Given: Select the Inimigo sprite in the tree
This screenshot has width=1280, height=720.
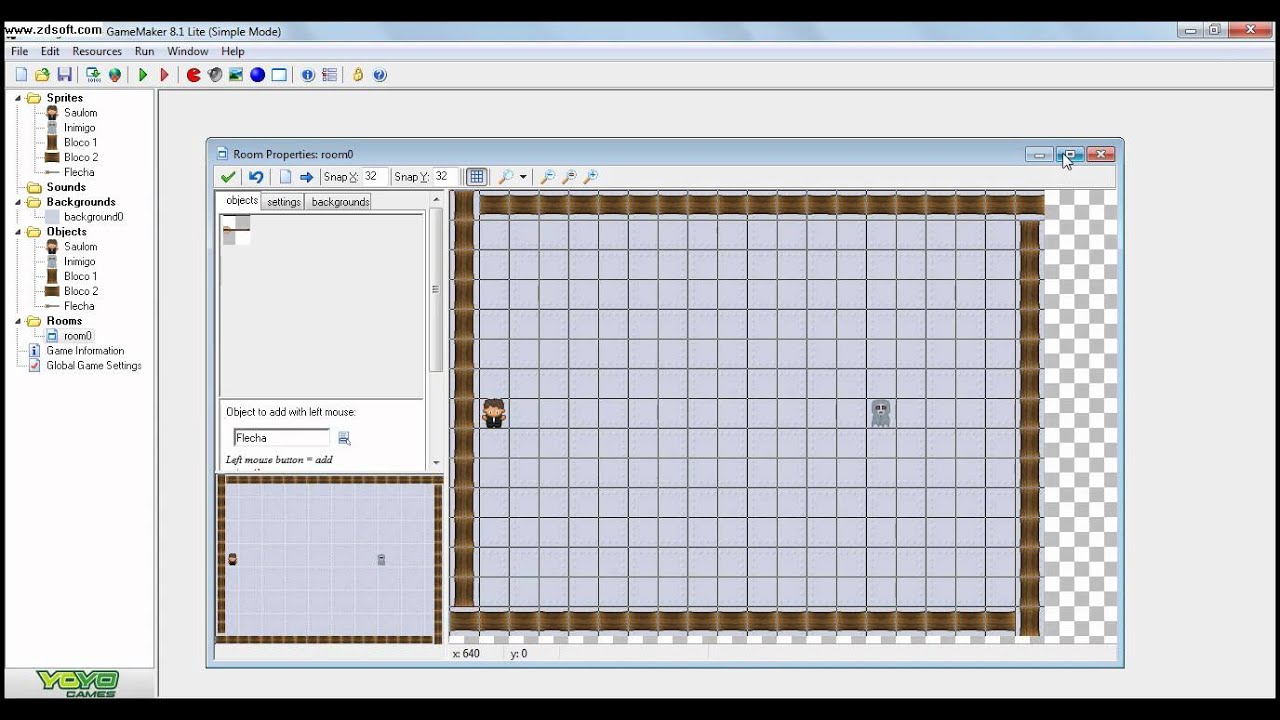Looking at the screenshot, I should 80,128.
